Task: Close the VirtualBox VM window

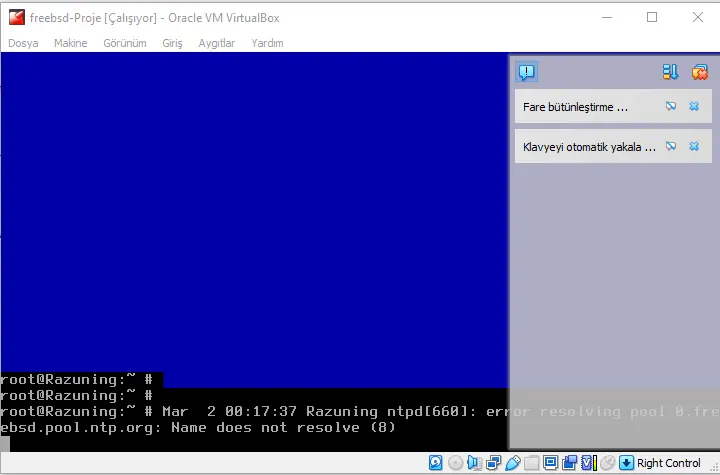Action: coord(698,17)
